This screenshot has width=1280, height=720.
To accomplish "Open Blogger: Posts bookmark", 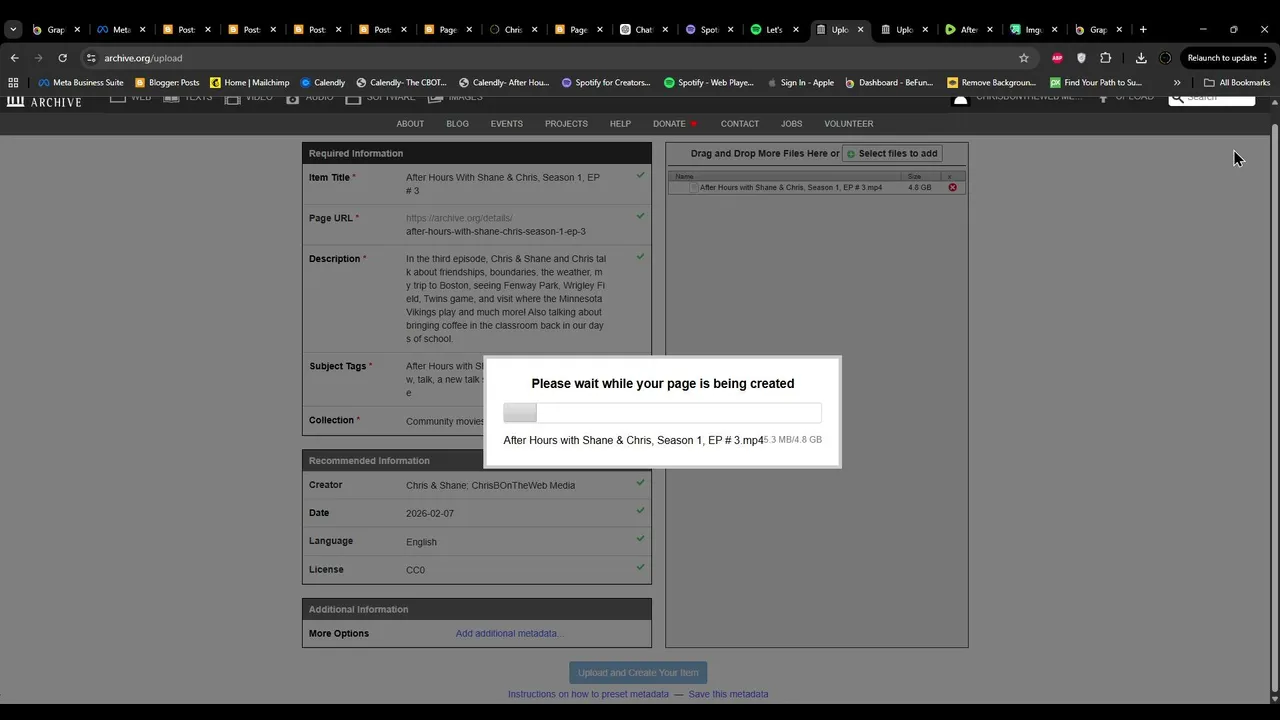I will [167, 82].
